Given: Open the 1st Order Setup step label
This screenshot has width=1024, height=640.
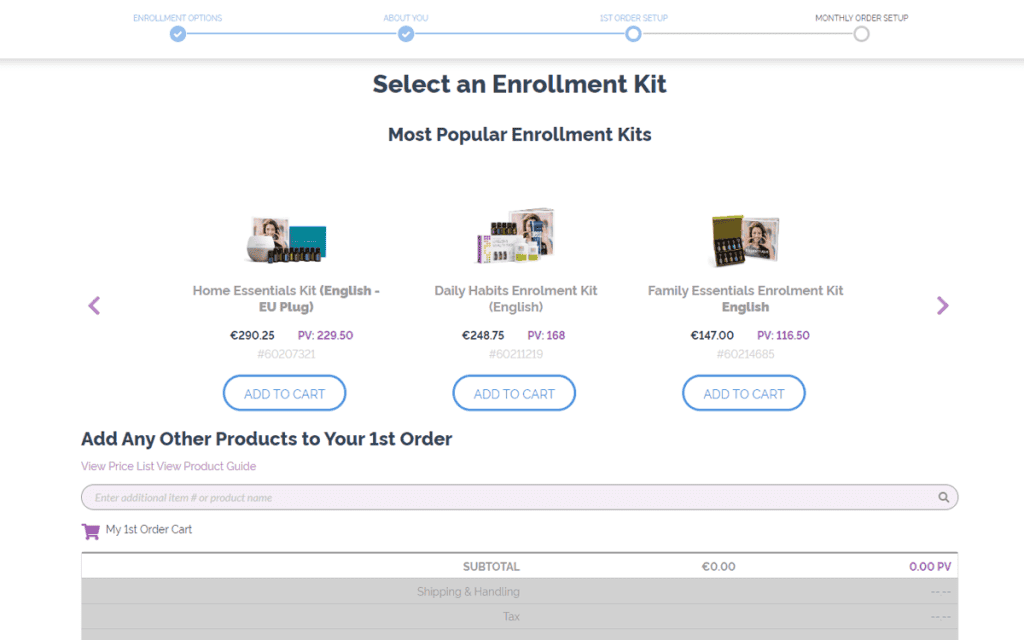Looking at the screenshot, I should (633, 17).
